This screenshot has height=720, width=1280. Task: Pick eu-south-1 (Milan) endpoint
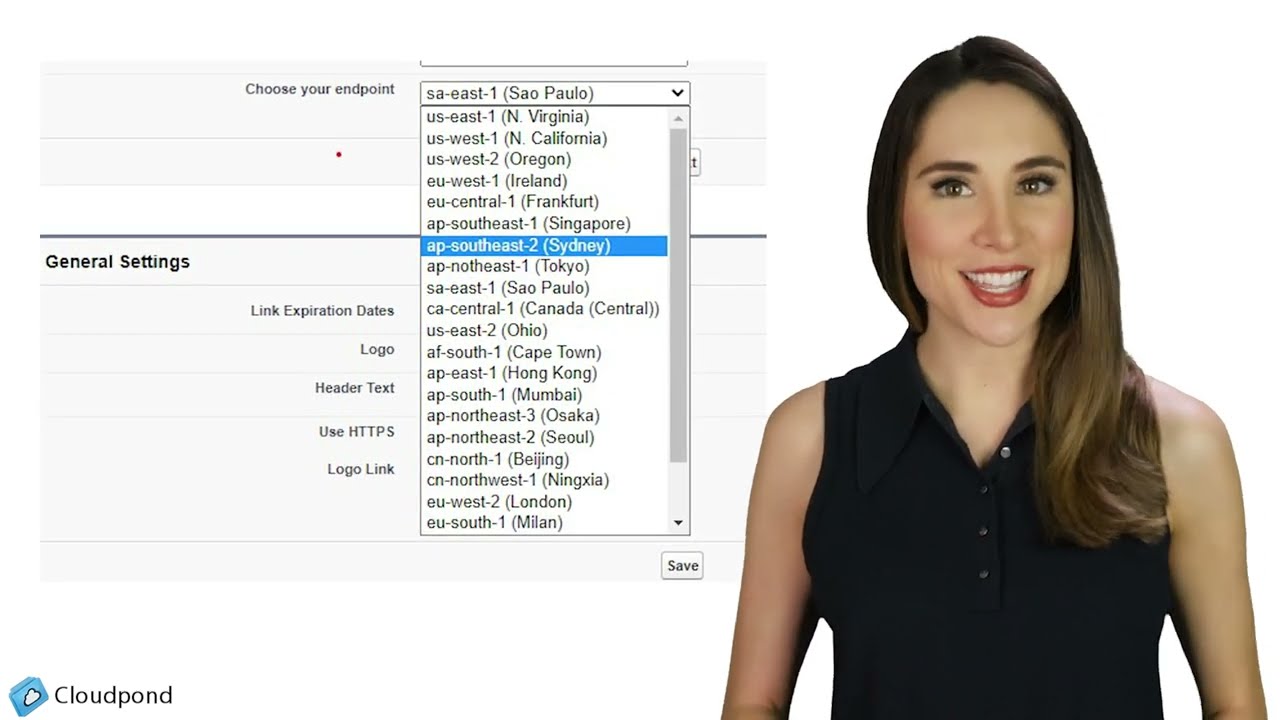544,523
